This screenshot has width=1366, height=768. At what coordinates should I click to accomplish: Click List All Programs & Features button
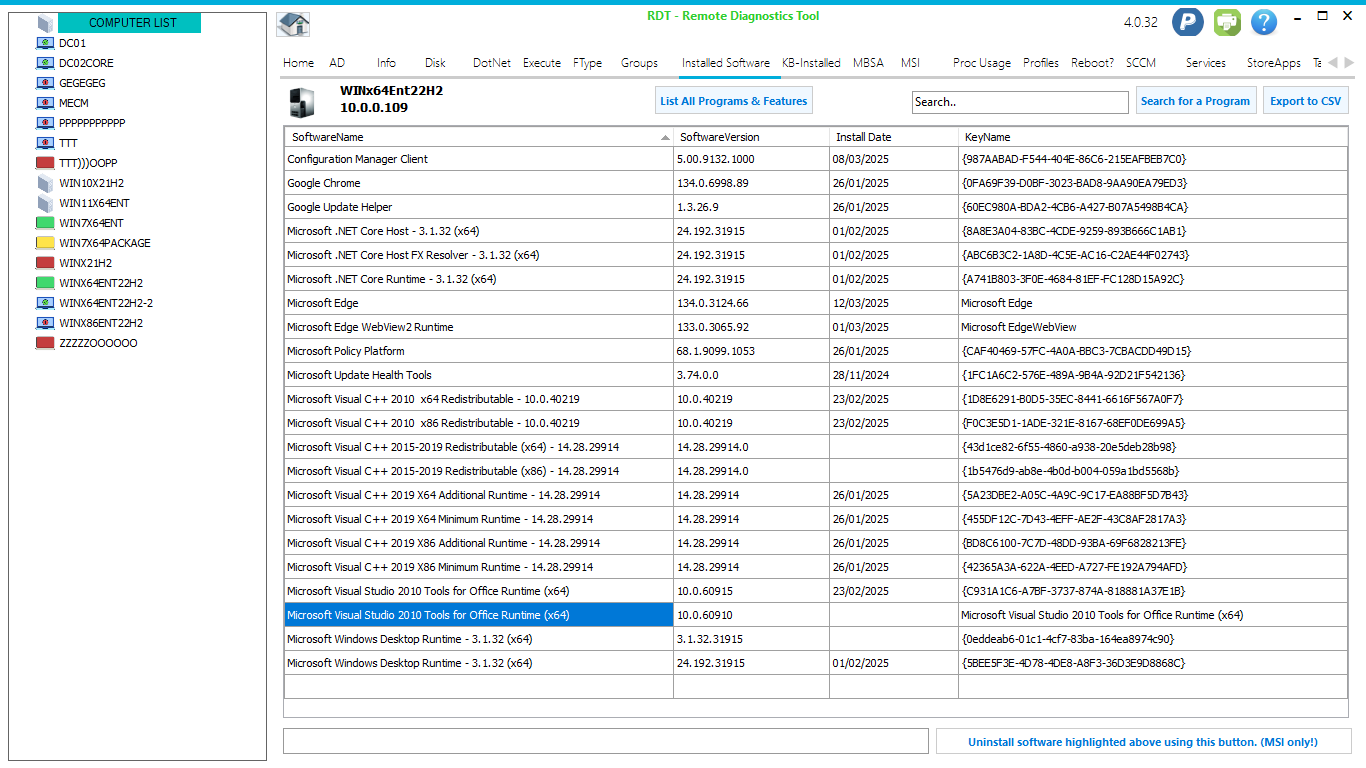click(734, 101)
